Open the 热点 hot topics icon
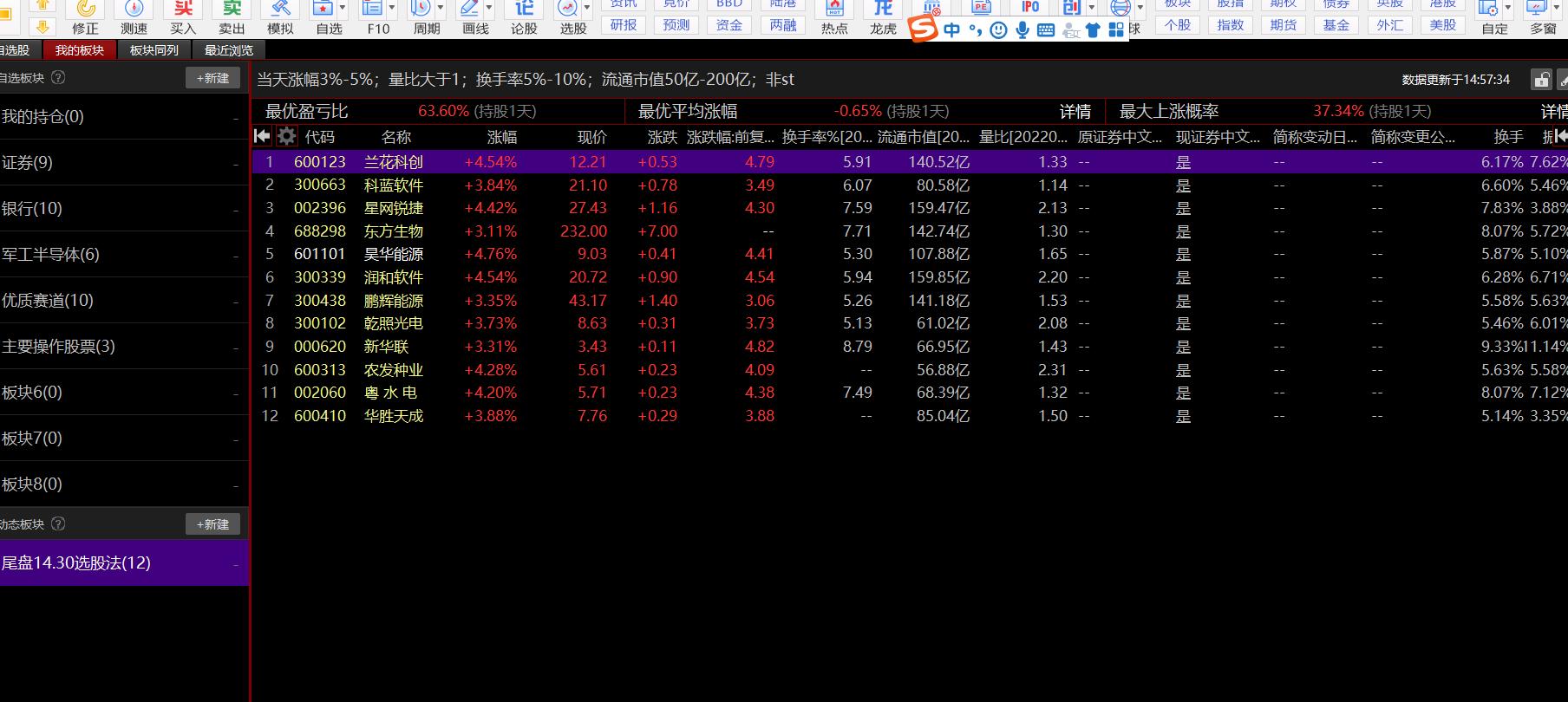This screenshot has height=702, width=1568. point(834,10)
